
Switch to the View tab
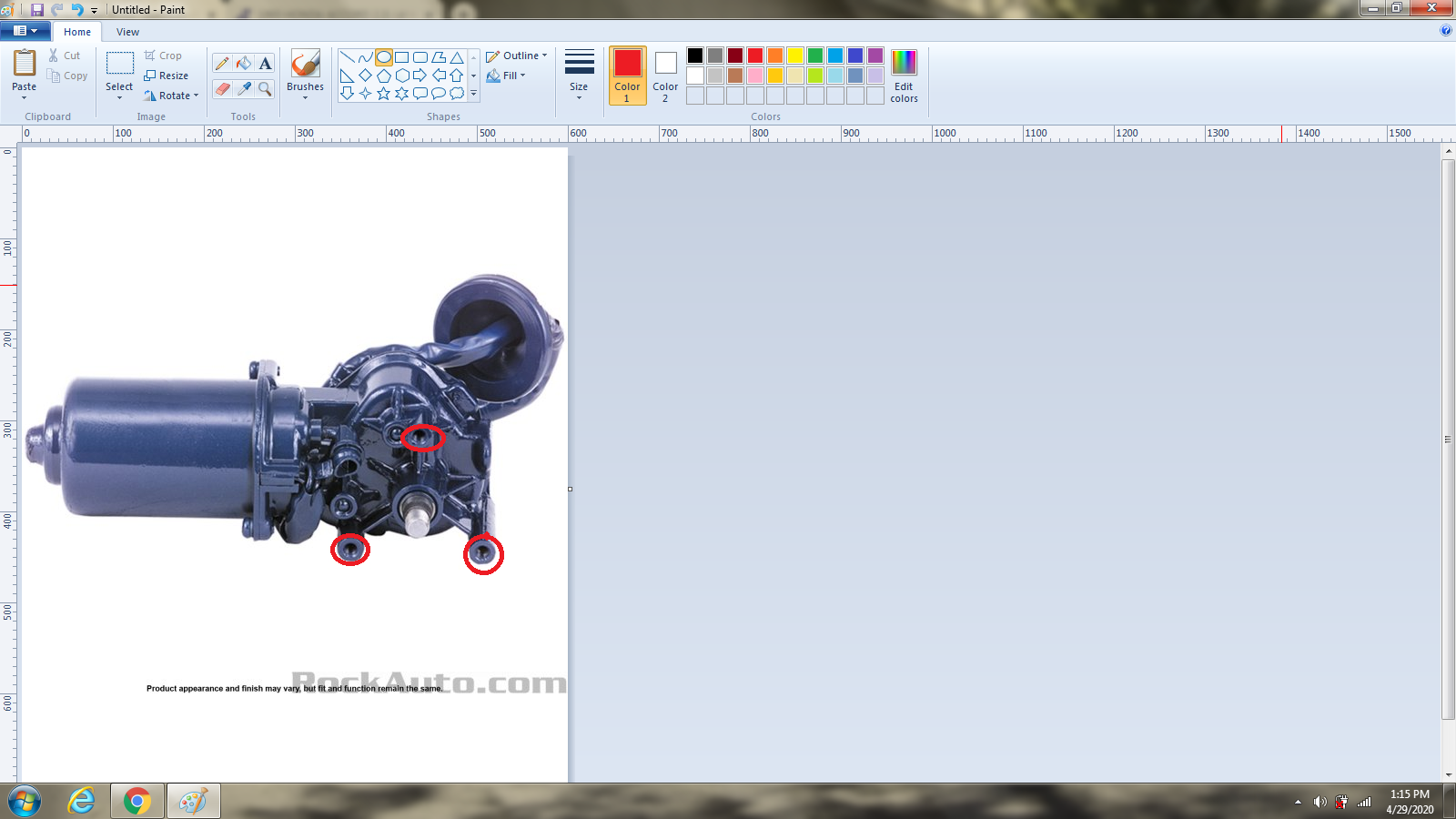click(x=127, y=32)
